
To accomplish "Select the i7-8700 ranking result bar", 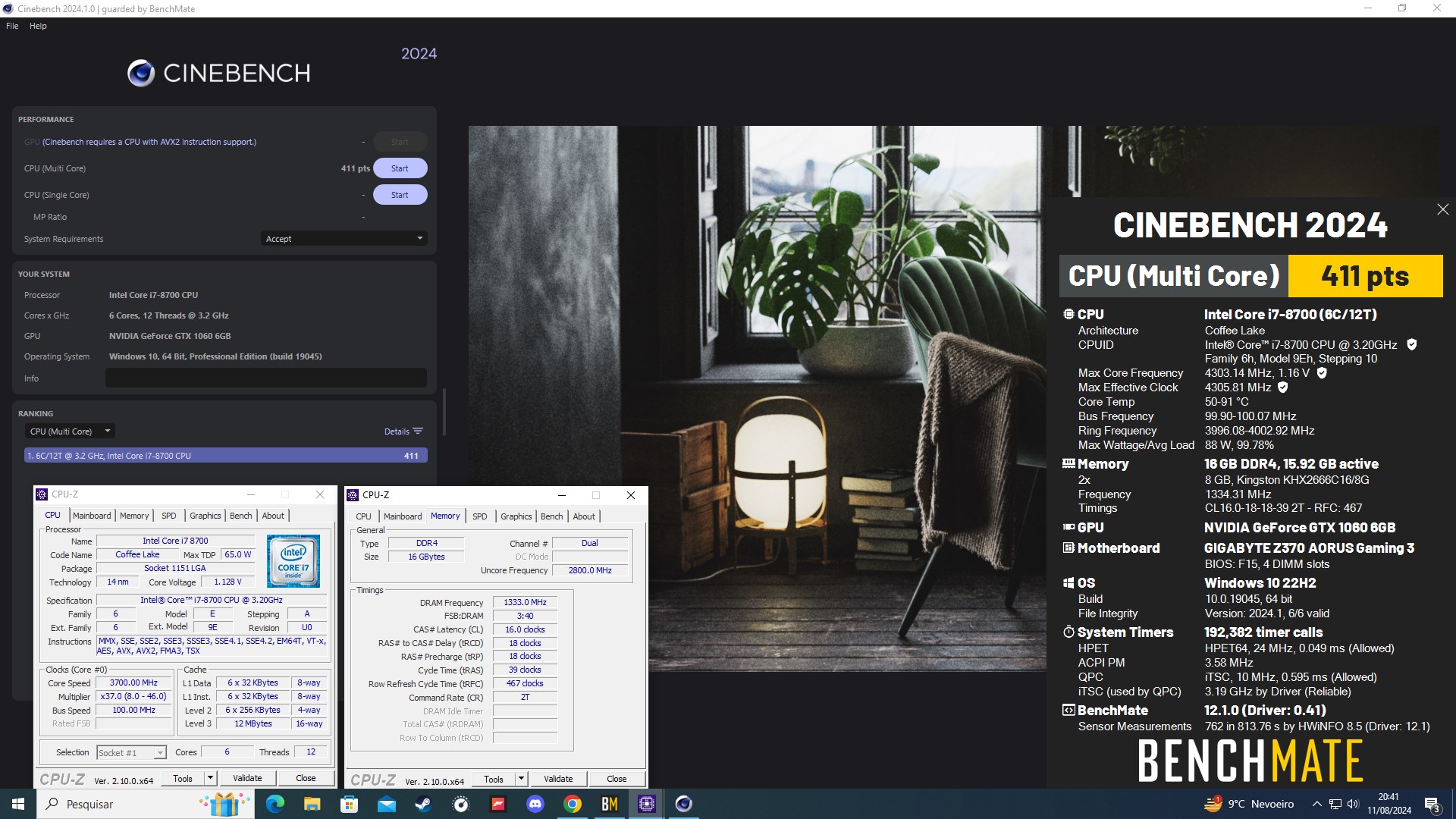I will click(x=226, y=456).
